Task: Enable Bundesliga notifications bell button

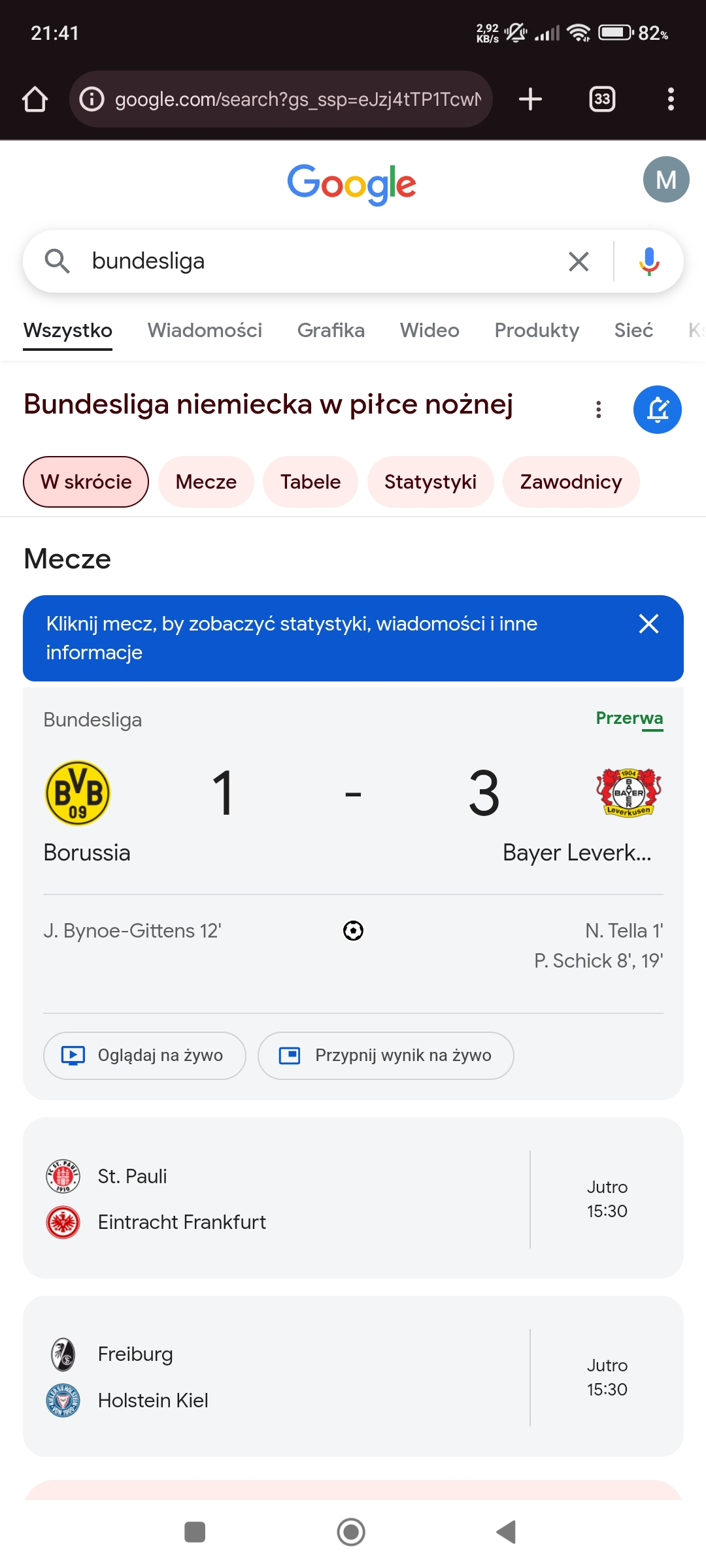Action: click(x=657, y=410)
